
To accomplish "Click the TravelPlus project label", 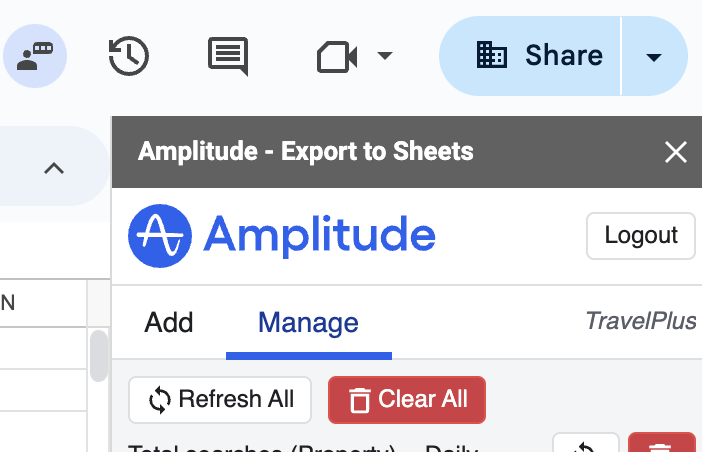I will click(x=641, y=322).
